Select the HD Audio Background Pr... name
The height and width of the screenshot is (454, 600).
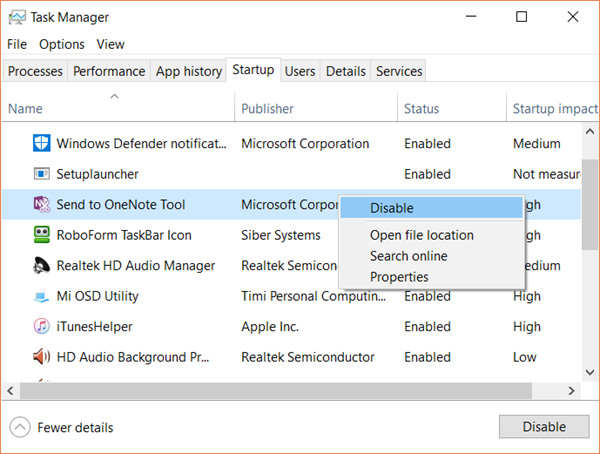(x=133, y=357)
